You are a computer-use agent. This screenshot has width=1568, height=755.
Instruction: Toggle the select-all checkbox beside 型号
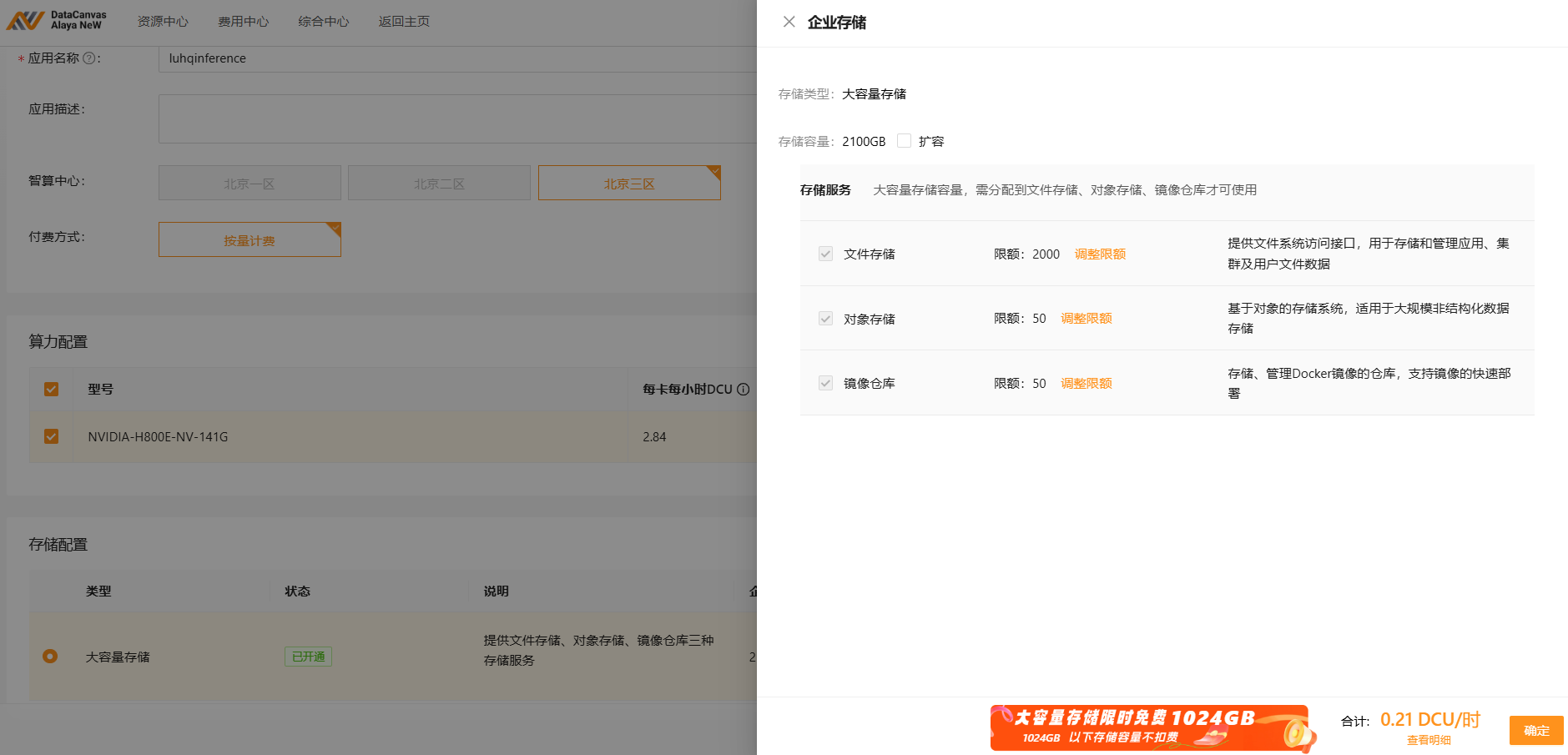tap(51, 390)
